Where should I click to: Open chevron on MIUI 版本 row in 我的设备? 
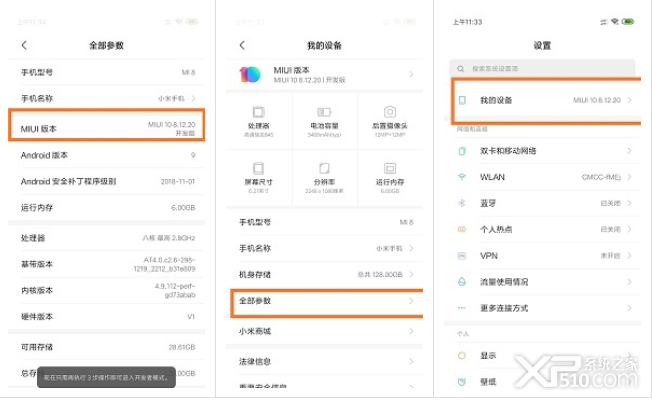point(411,74)
